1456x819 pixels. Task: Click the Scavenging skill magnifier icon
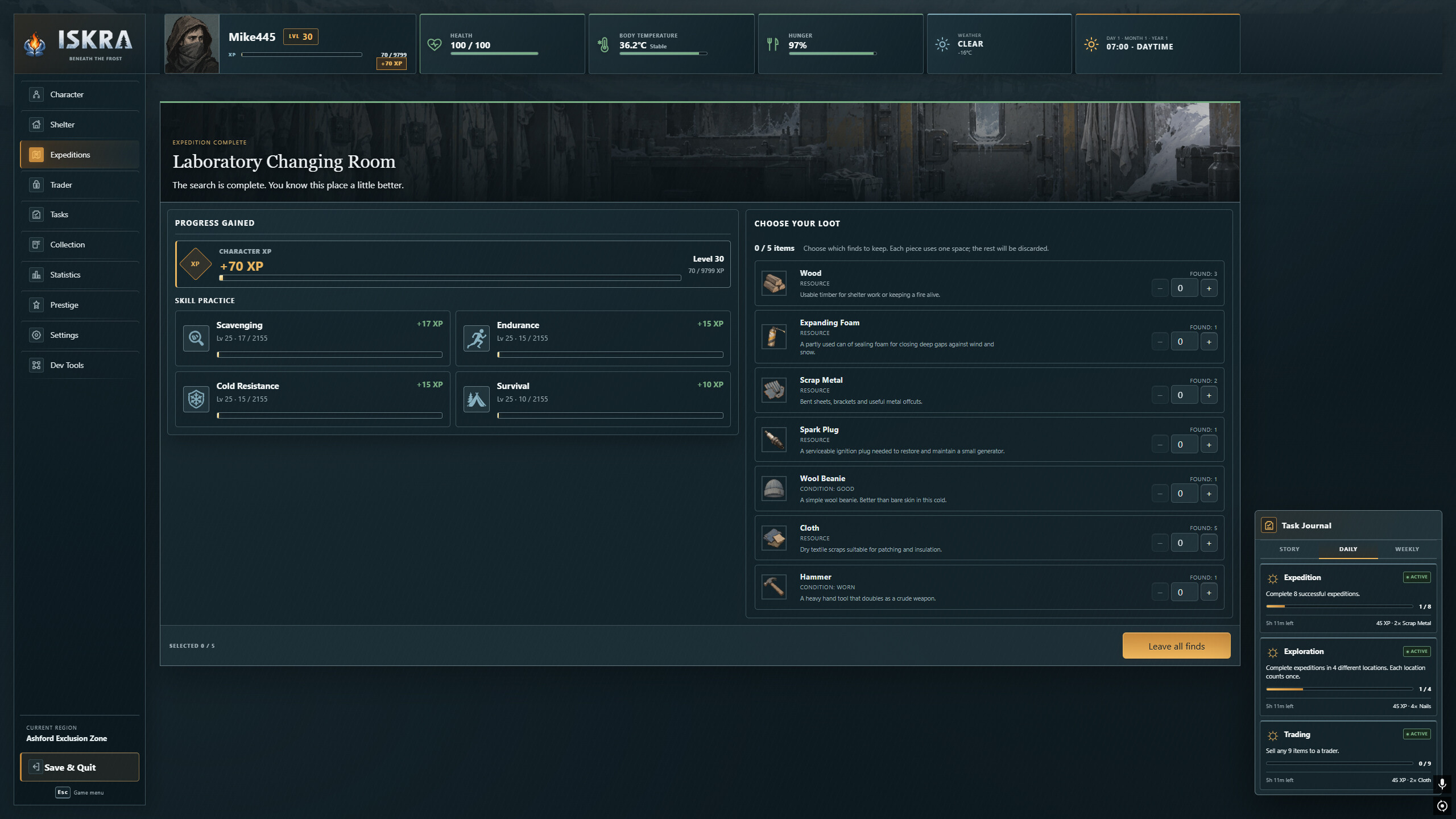point(196,338)
